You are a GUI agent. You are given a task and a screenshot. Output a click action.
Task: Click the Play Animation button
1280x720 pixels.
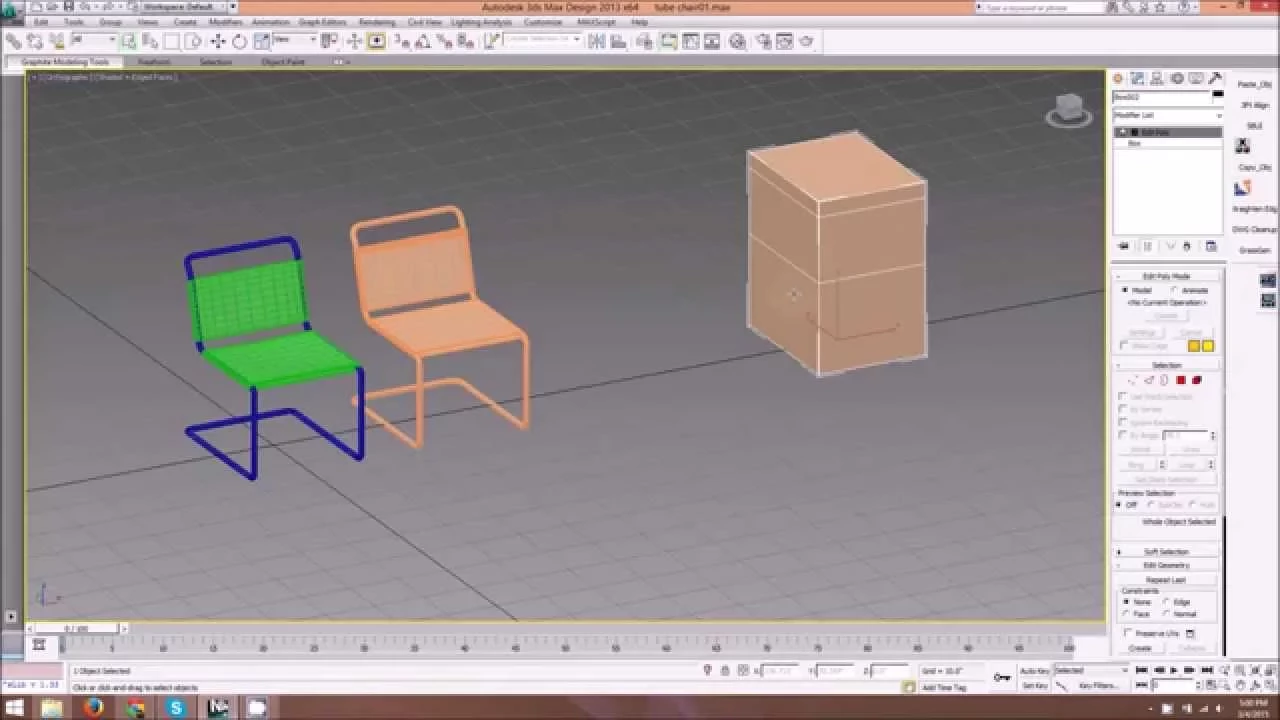point(1173,670)
